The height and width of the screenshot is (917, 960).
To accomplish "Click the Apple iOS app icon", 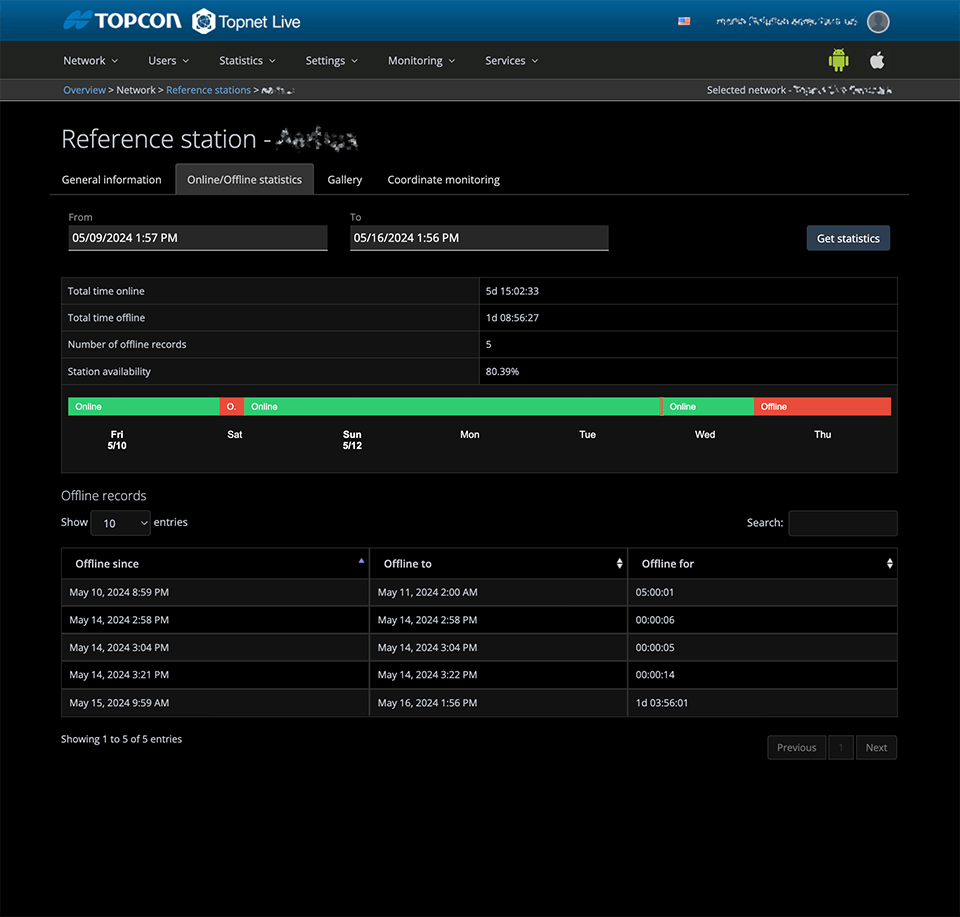I will (x=877, y=60).
